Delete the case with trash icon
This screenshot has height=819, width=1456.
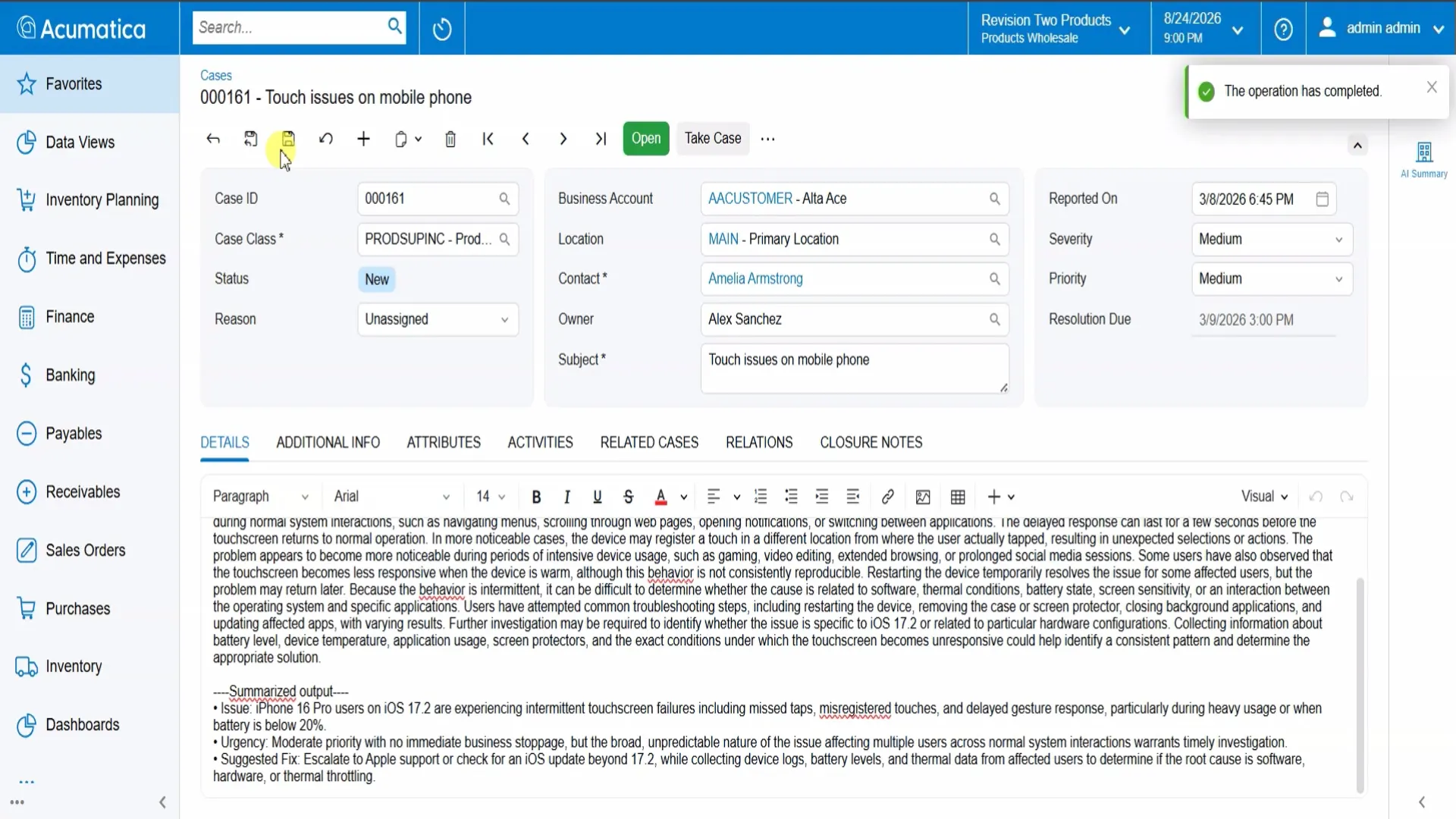click(450, 139)
